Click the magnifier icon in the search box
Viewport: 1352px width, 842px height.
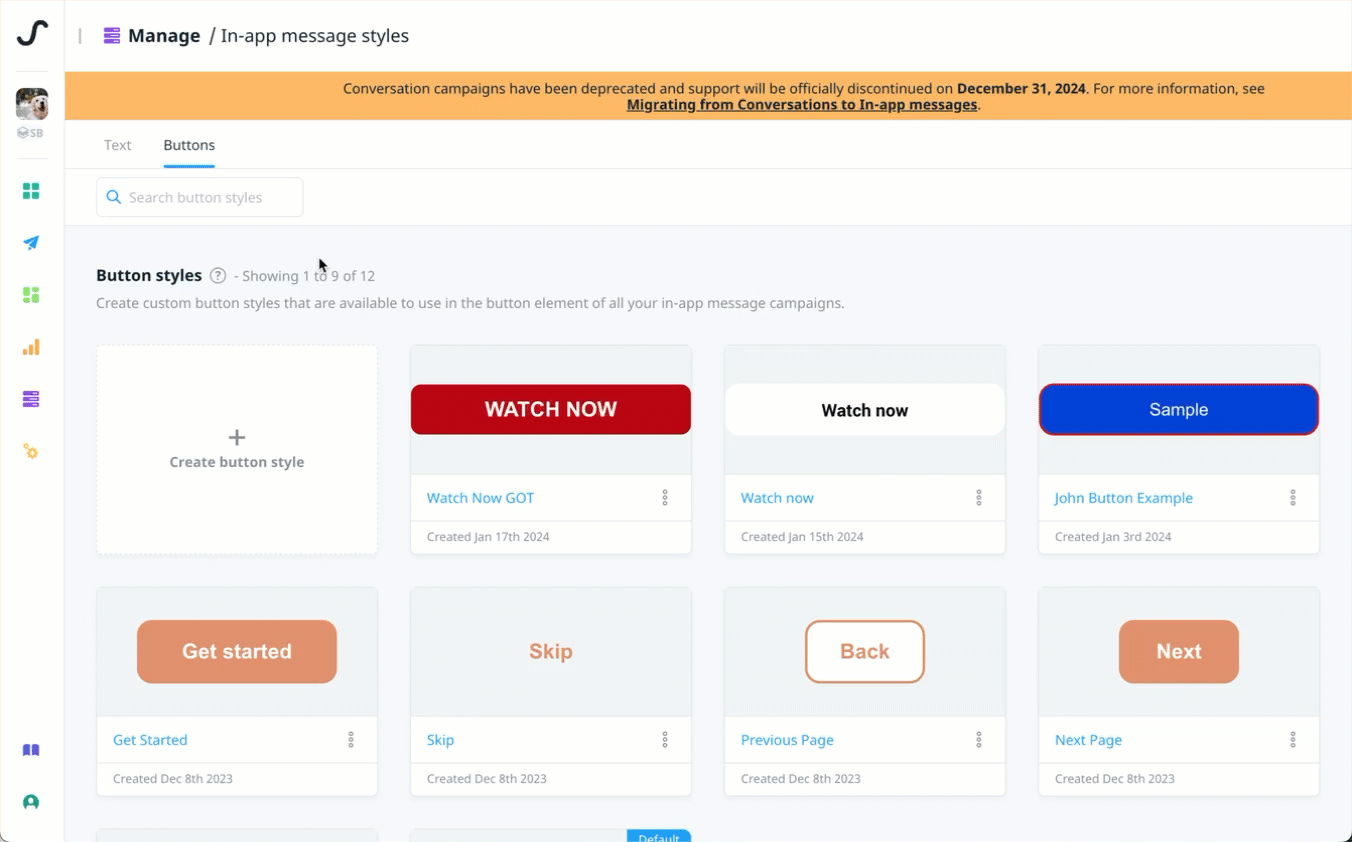click(114, 197)
